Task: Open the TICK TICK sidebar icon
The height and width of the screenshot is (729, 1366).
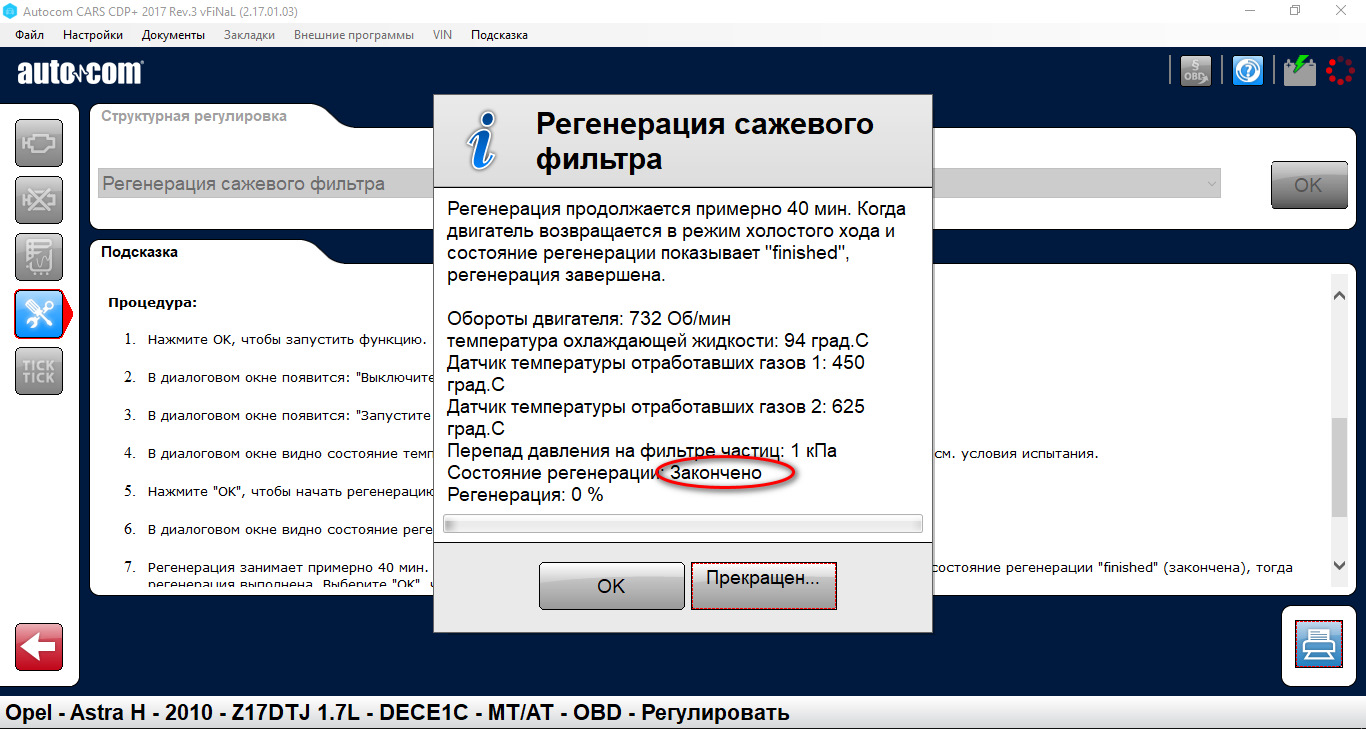Action: click(39, 371)
